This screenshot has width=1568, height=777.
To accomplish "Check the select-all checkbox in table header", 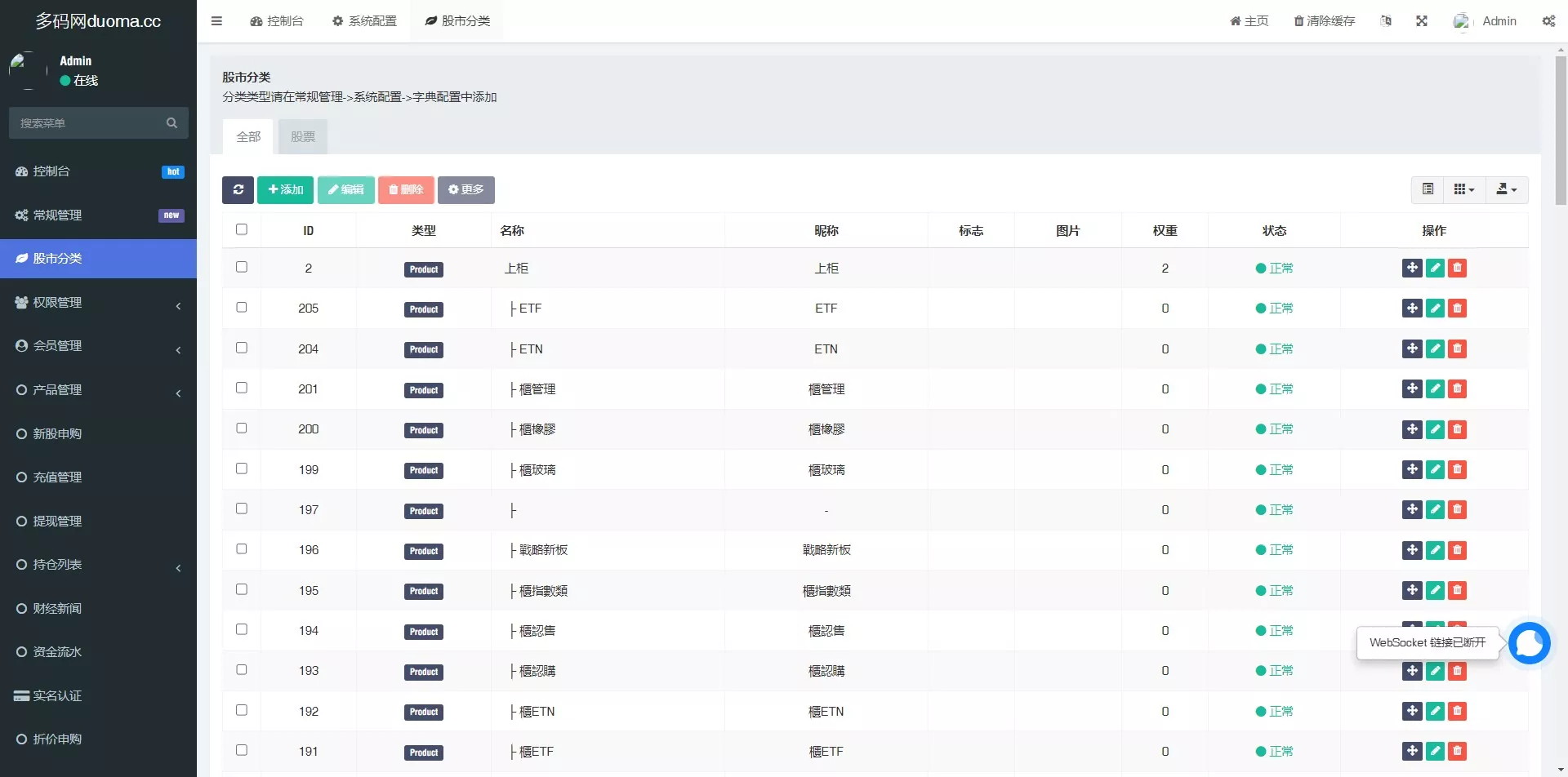I will click(x=242, y=230).
